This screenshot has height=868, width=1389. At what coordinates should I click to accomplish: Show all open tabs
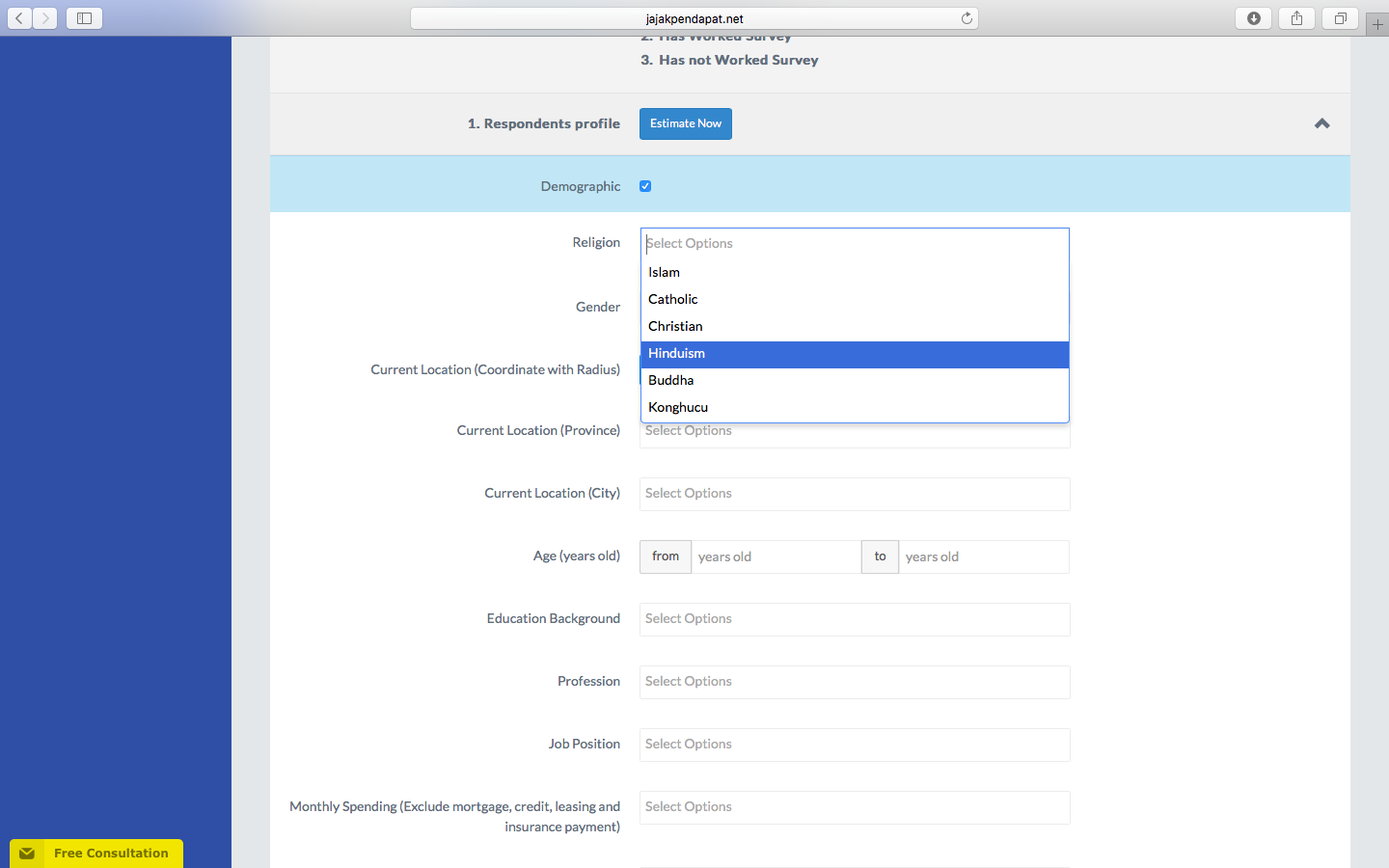pos(1339,17)
